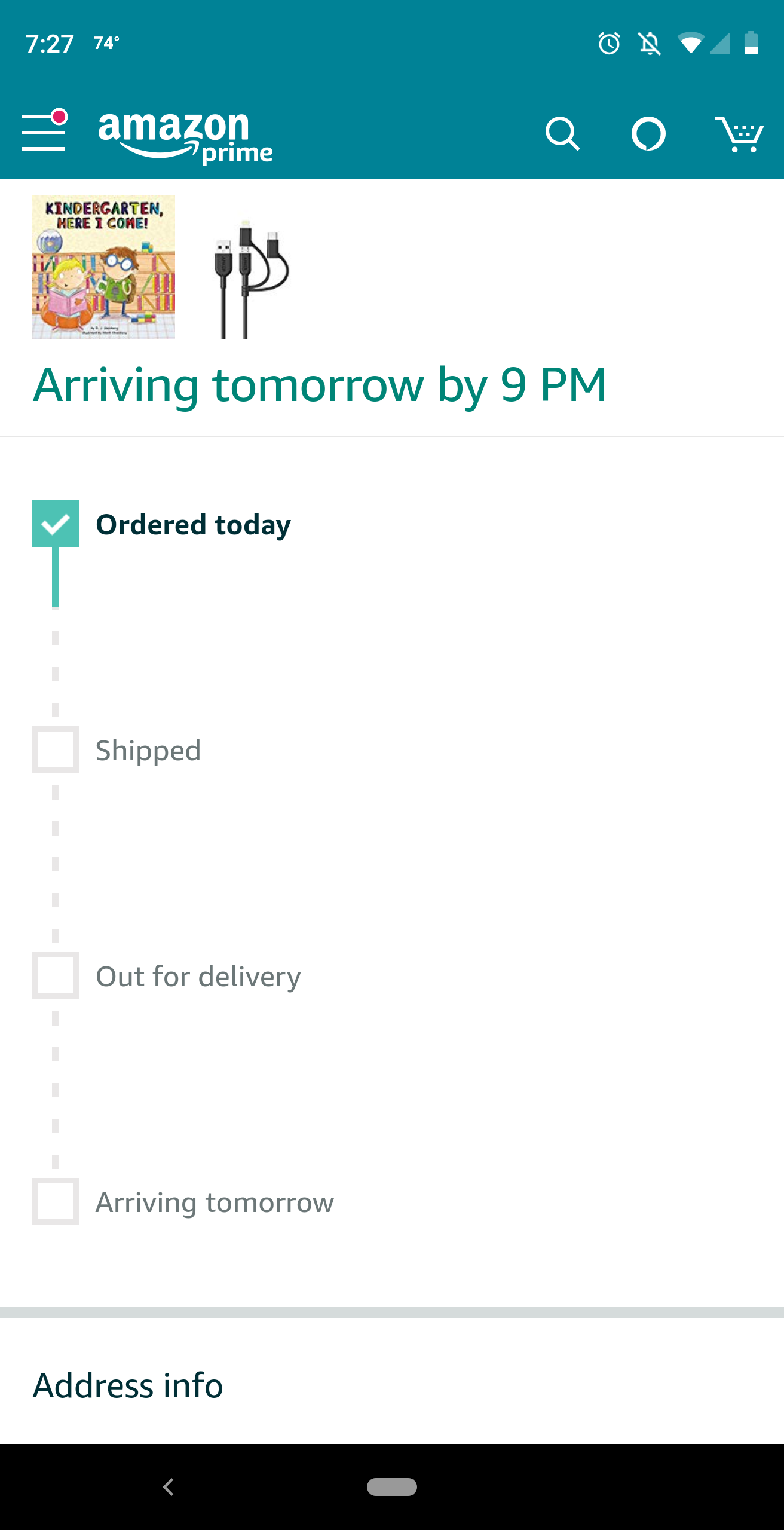Viewport: 784px width, 1530px height.
Task: Tap the home navigation pill
Action: click(x=392, y=1486)
